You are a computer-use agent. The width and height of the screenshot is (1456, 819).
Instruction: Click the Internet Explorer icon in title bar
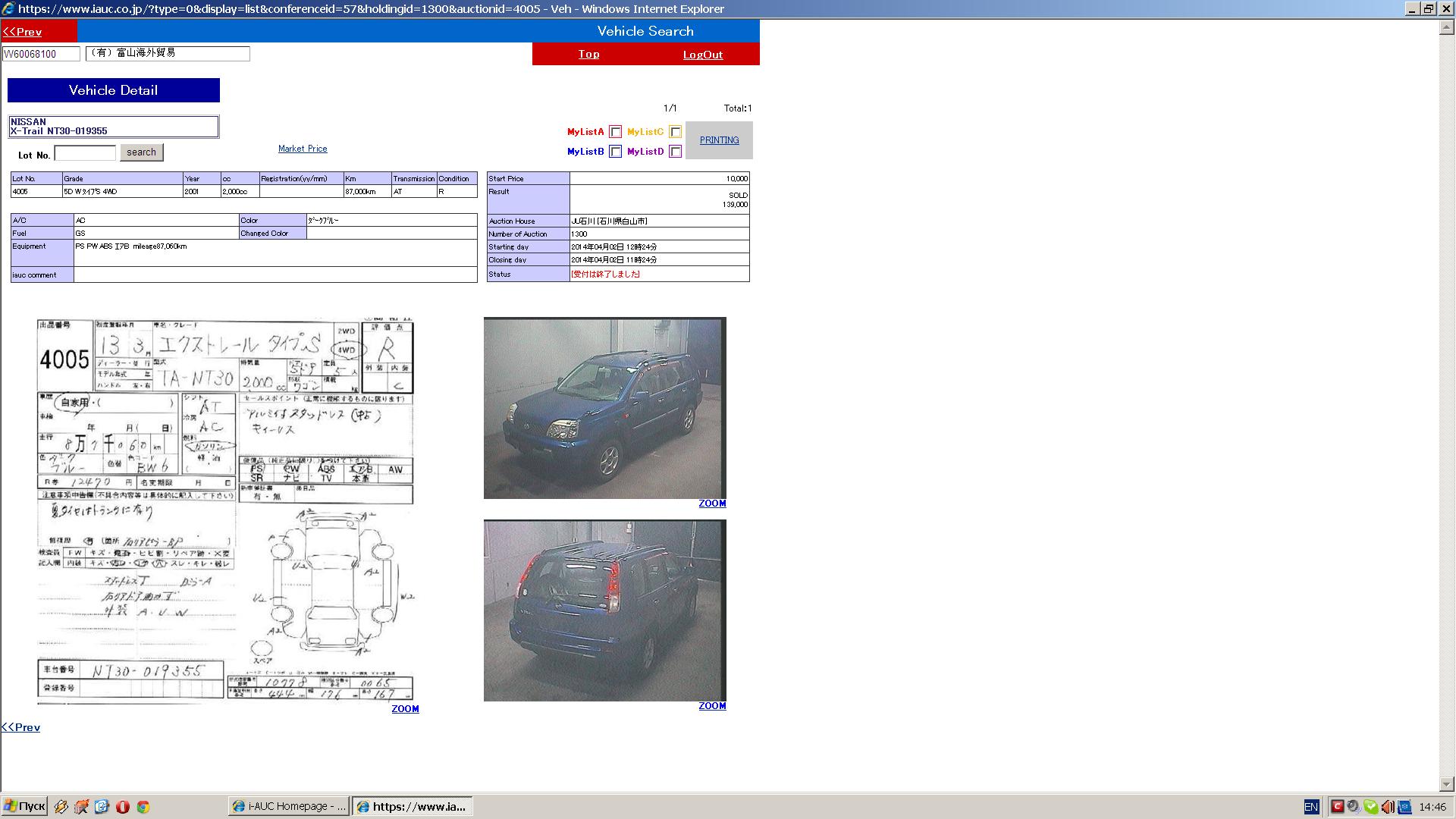coord(8,8)
